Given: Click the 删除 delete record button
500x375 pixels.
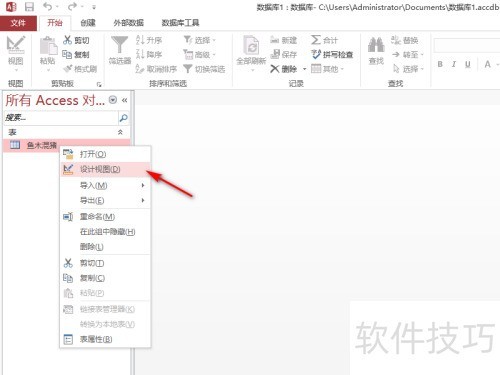Looking at the screenshot, I should tap(283, 69).
